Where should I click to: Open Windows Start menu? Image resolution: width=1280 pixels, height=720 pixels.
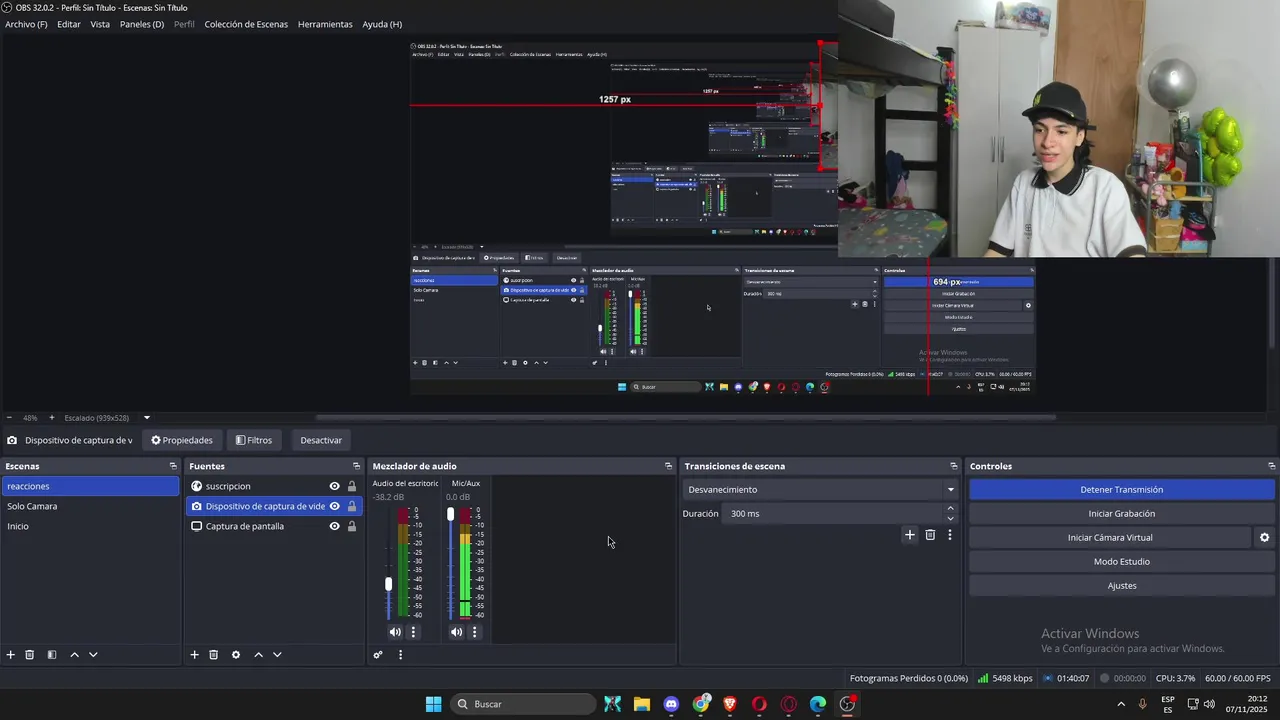pos(433,704)
